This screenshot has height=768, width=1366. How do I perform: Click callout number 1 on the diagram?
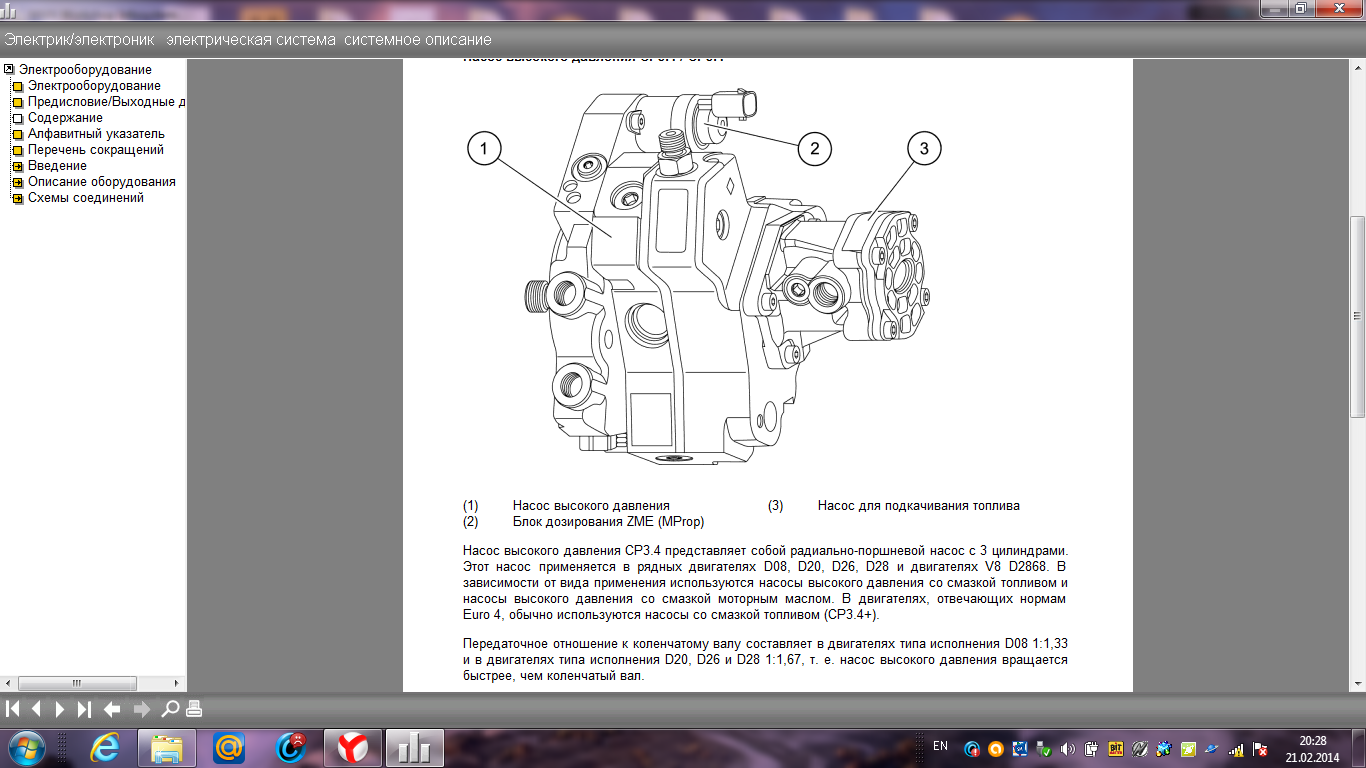coord(483,149)
